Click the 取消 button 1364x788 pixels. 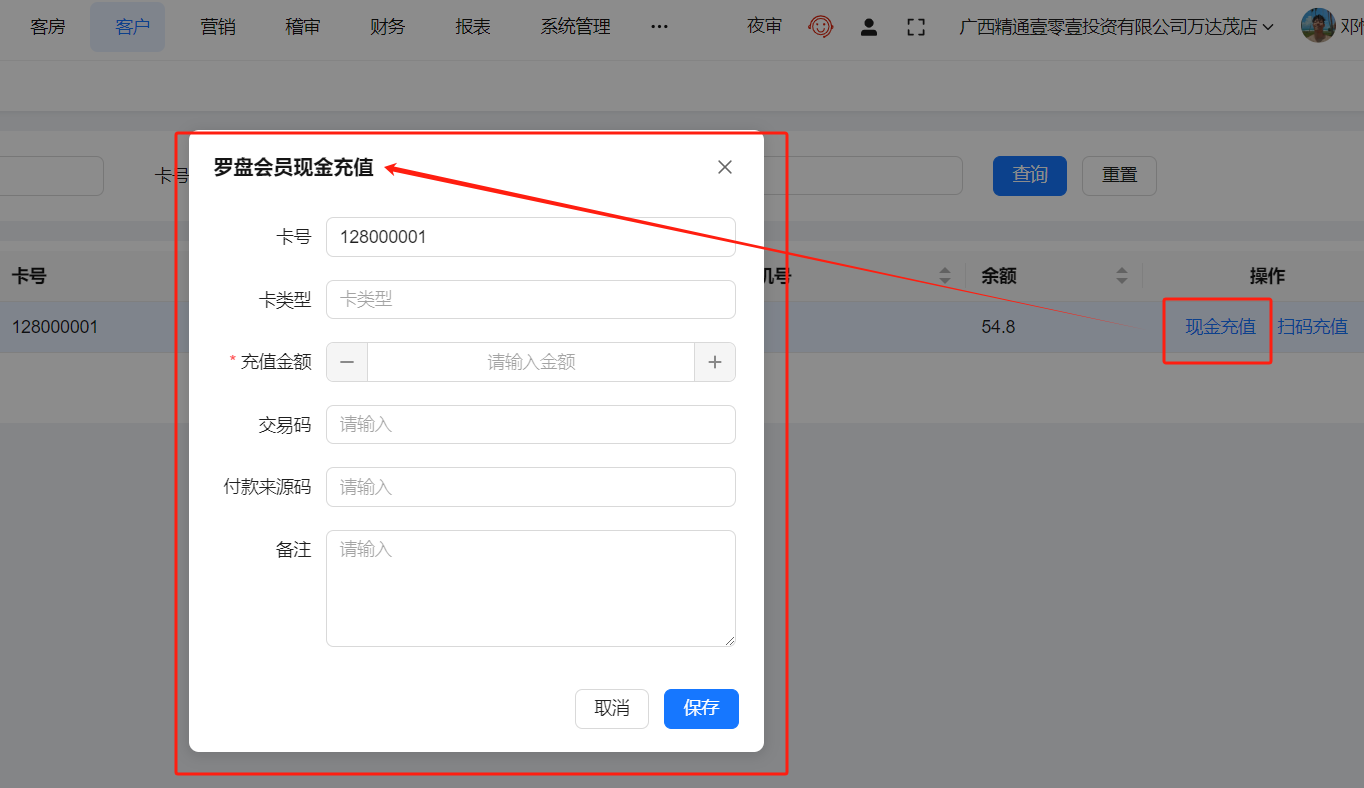click(611, 708)
